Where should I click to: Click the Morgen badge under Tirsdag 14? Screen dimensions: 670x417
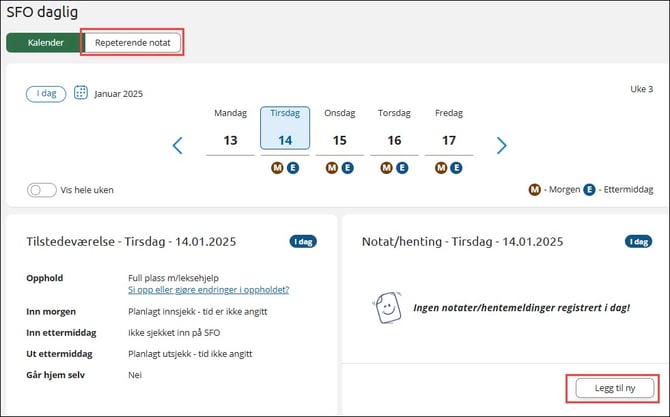coord(278,168)
